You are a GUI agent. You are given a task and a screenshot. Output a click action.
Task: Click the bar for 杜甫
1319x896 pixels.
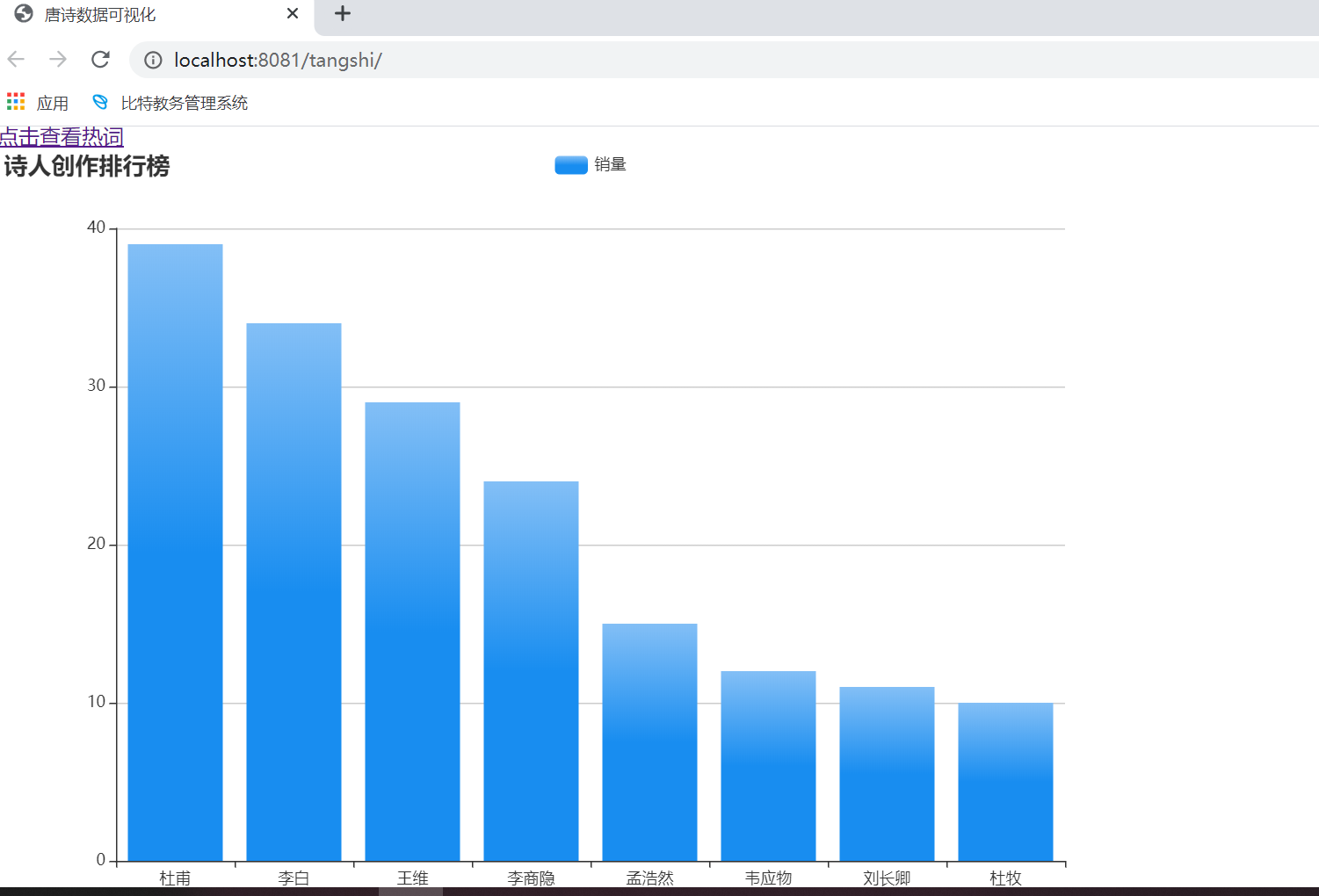[176, 553]
